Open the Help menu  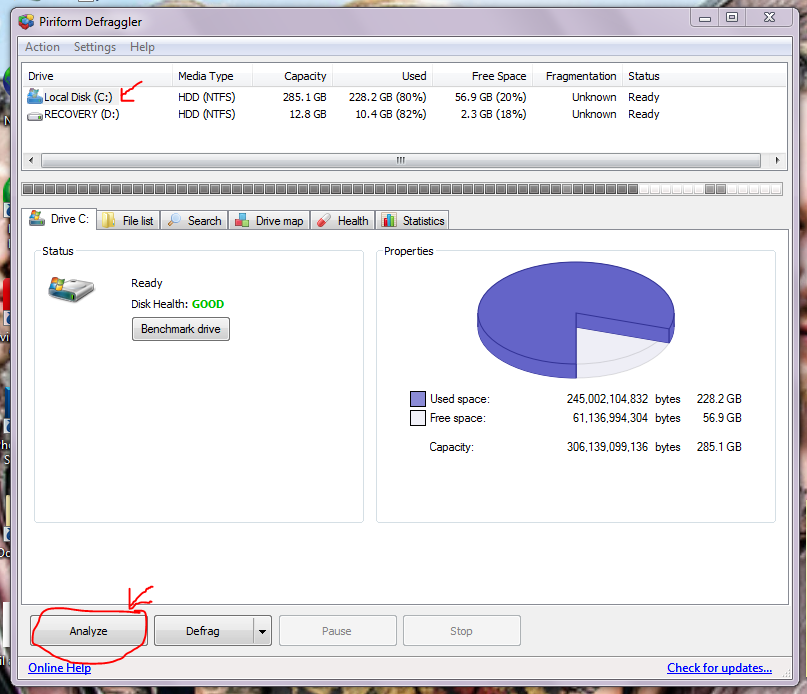pyautogui.click(x=142, y=47)
